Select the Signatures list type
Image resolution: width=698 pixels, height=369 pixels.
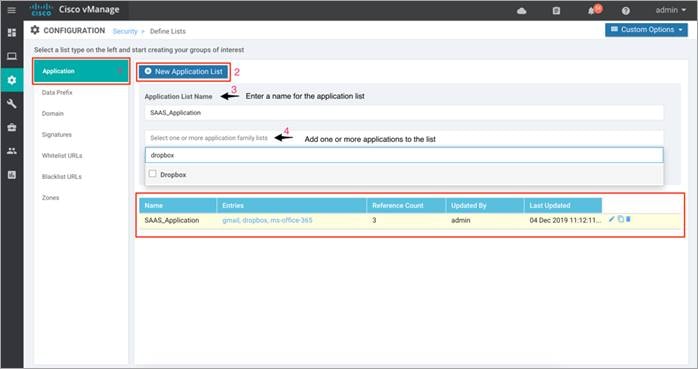click(x=57, y=134)
